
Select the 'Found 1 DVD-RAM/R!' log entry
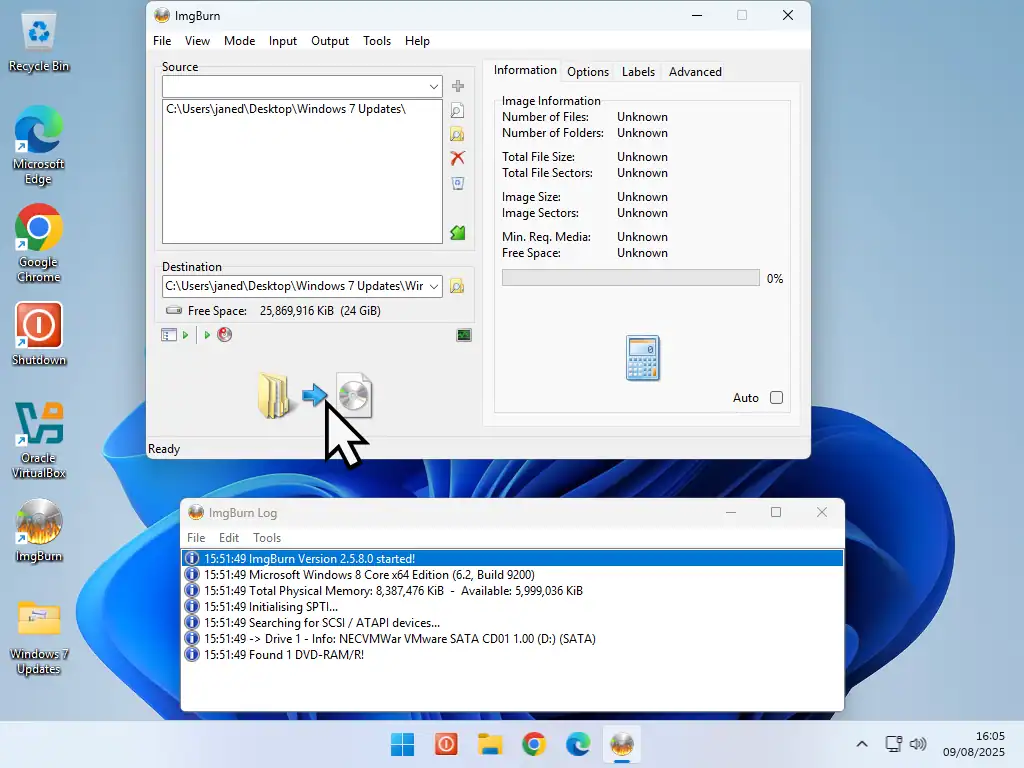(284, 655)
